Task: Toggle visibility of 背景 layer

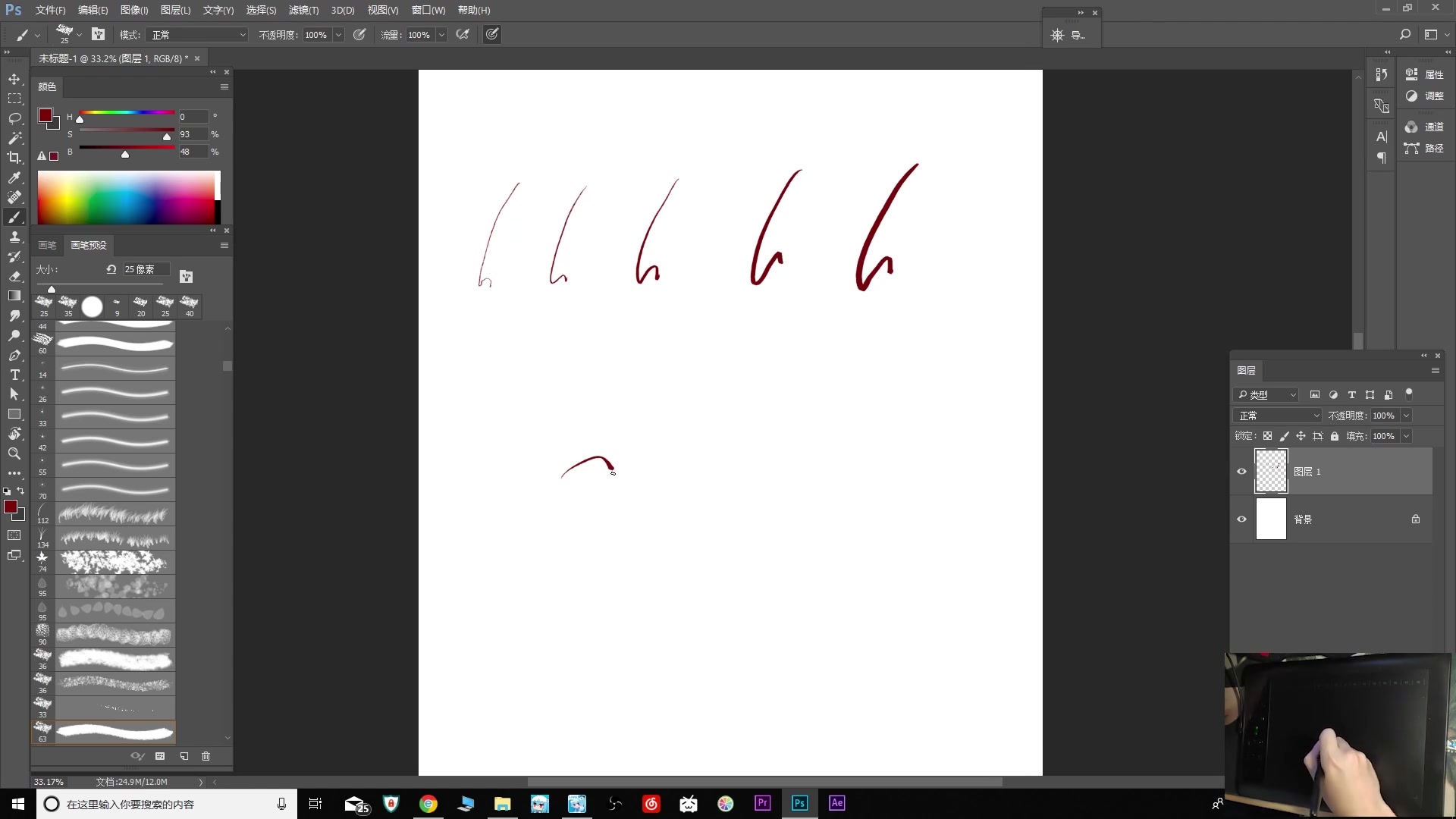Action: (x=1241, y=519)
